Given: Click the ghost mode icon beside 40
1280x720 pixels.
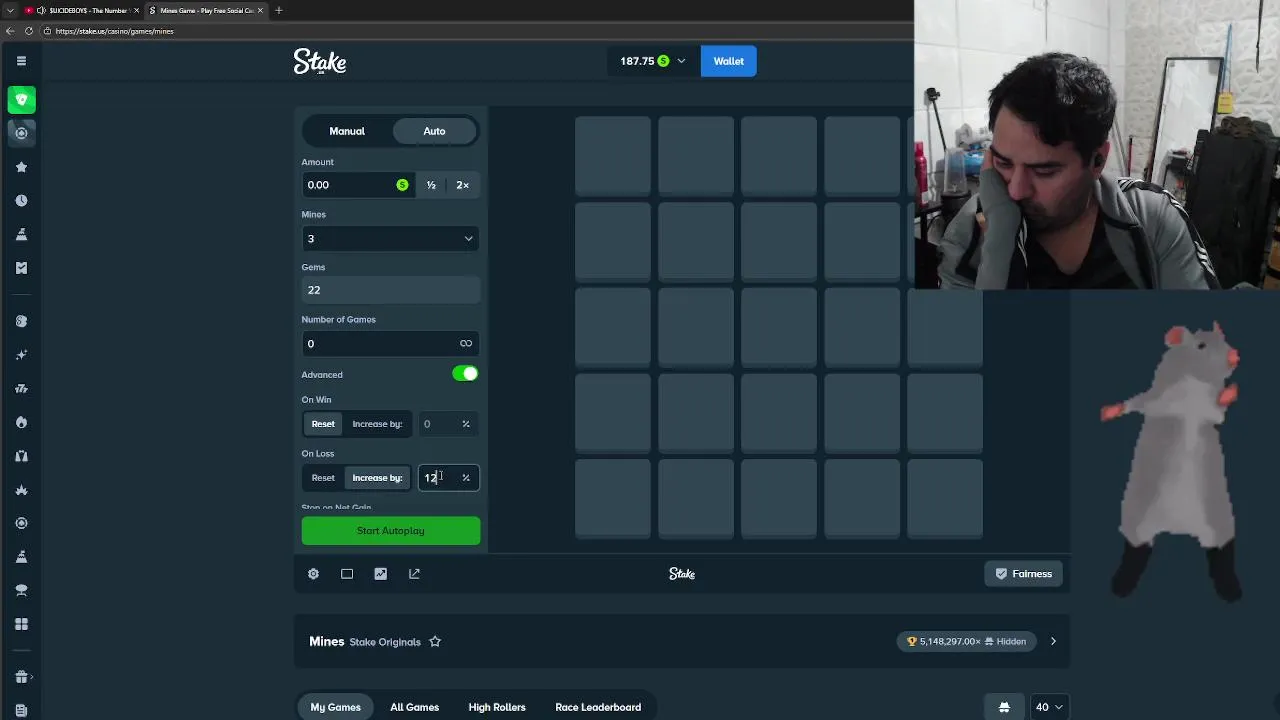Looking at the screenshot, I should 1004,707.
